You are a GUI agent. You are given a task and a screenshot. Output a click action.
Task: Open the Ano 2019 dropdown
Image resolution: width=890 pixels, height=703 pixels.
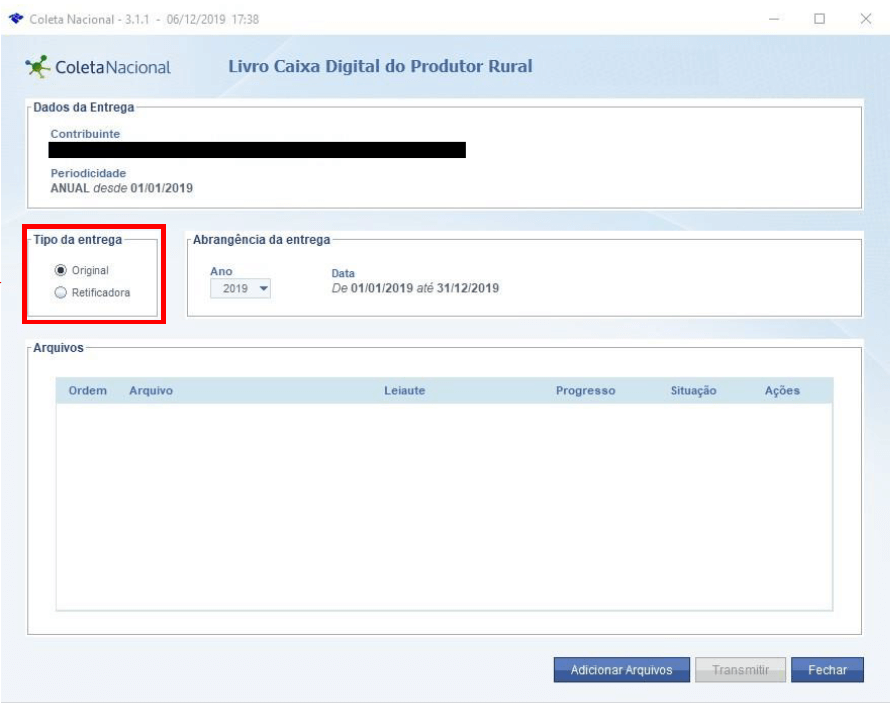pos(240,289)
